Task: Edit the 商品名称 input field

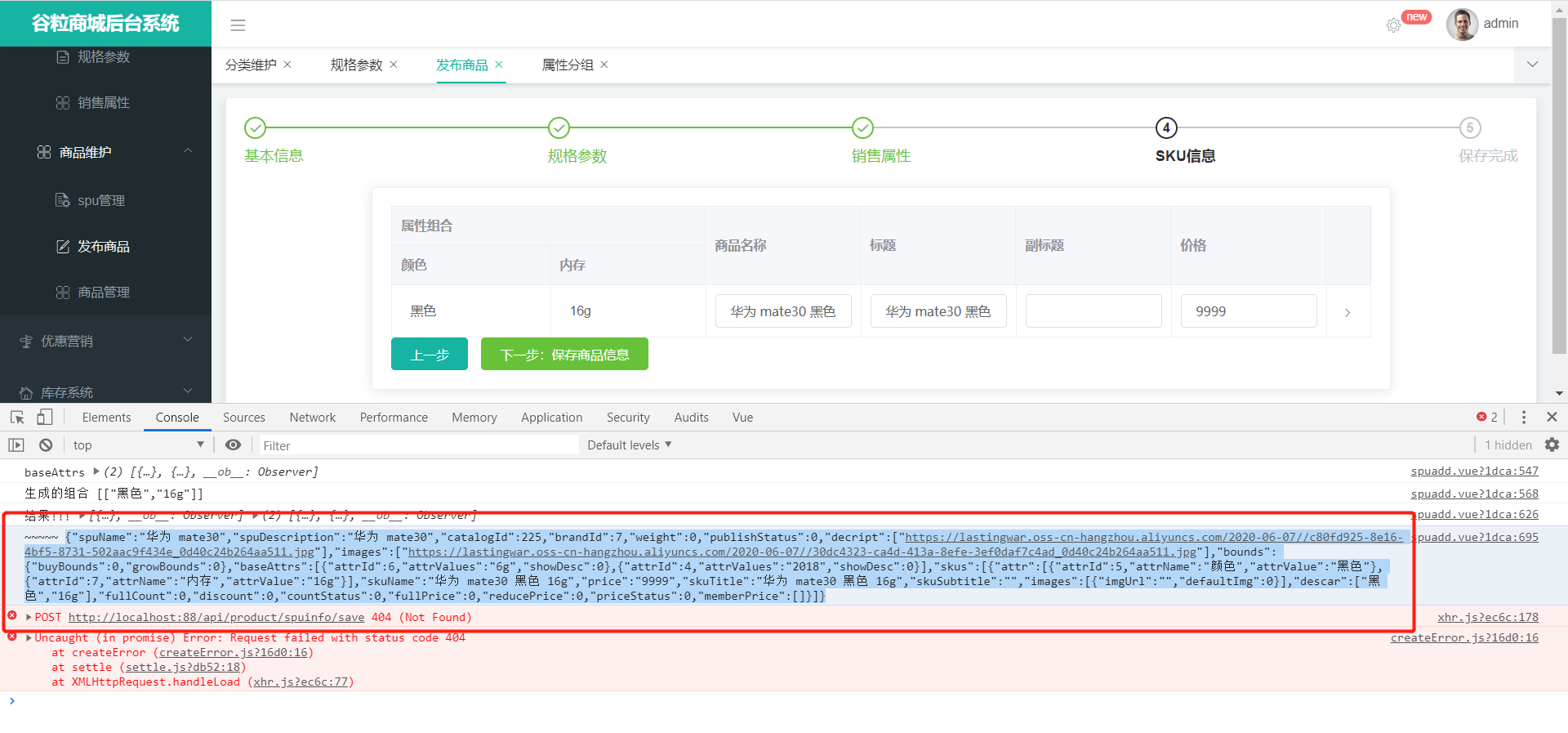Action: (783, 311)
